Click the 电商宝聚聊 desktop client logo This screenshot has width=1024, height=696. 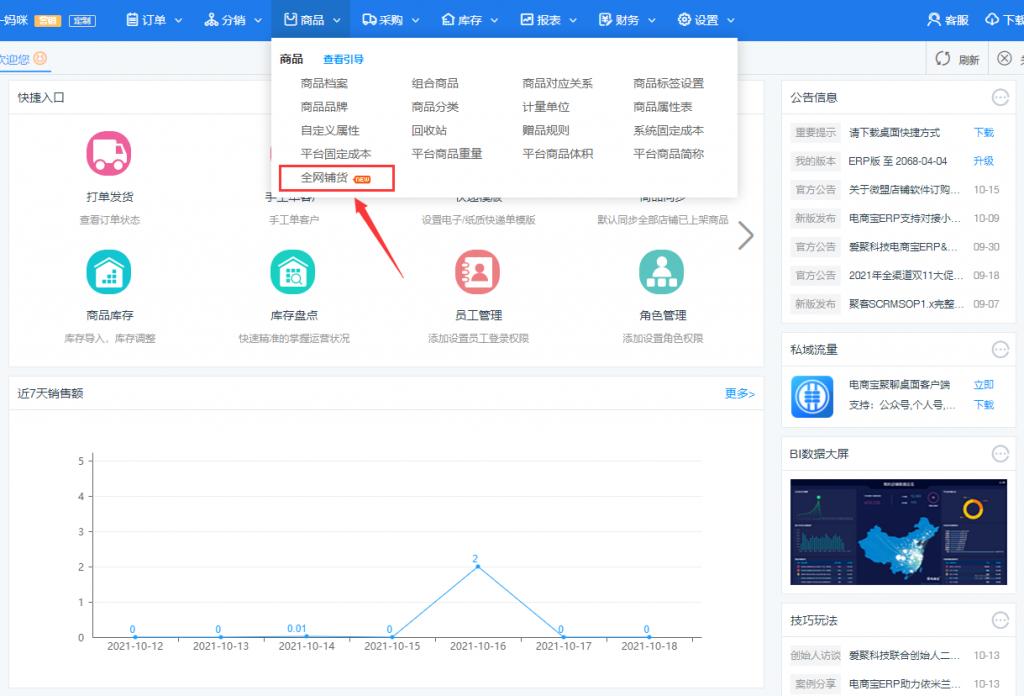pyautogui.click(x=811, y=397)
